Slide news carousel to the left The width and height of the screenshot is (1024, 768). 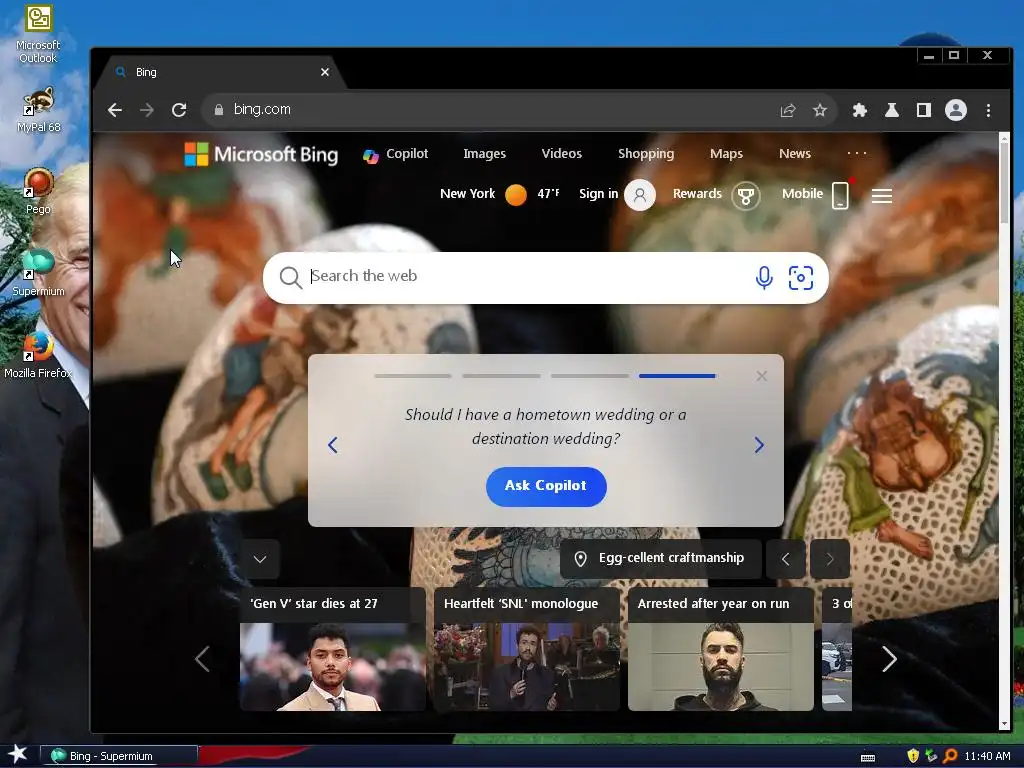click(202, 659)
